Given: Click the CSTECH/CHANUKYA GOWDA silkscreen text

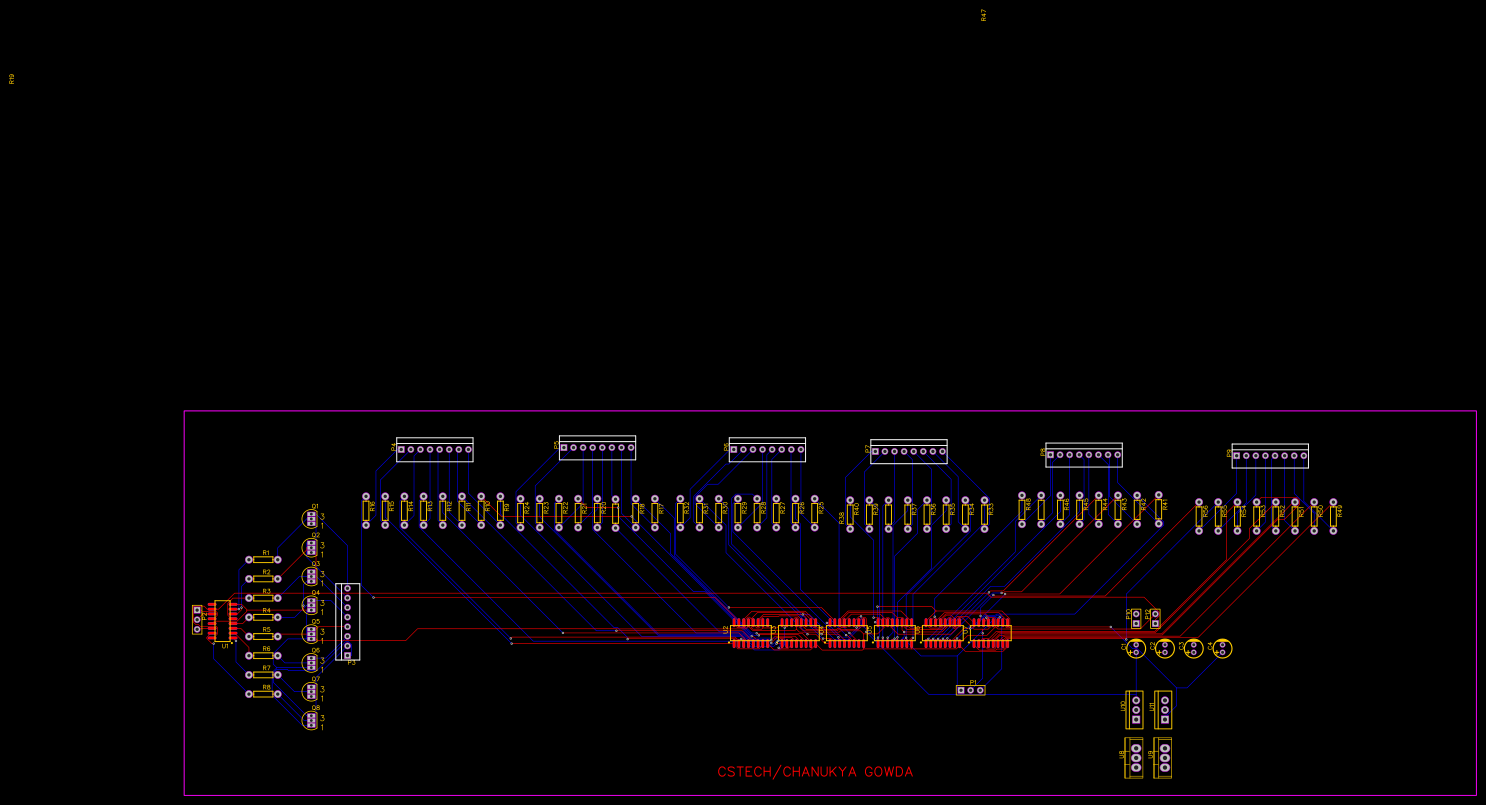Looking at the screenshot, I should coord(815,771).
